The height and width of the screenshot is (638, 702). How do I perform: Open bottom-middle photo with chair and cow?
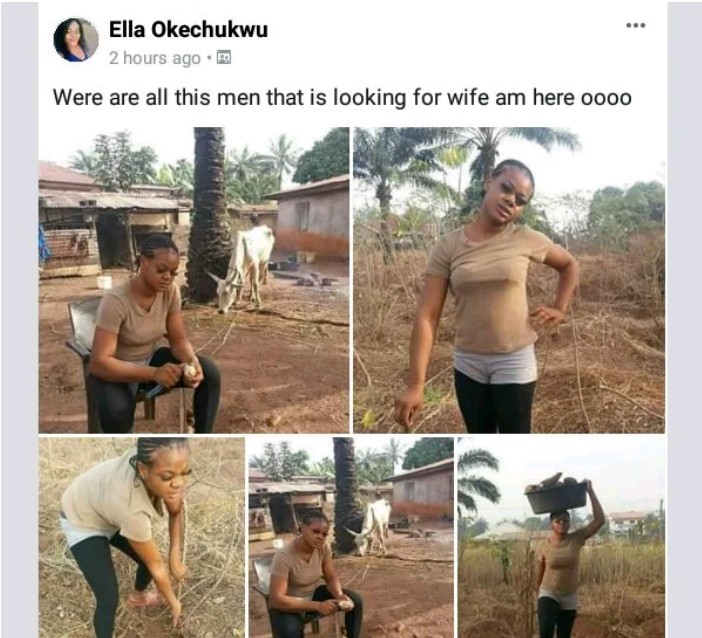click(351, 537)
